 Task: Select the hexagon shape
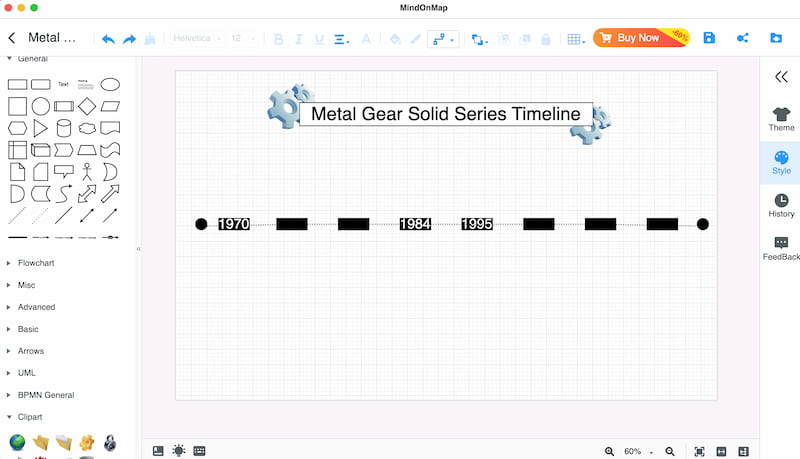click(x=17, y=128)
